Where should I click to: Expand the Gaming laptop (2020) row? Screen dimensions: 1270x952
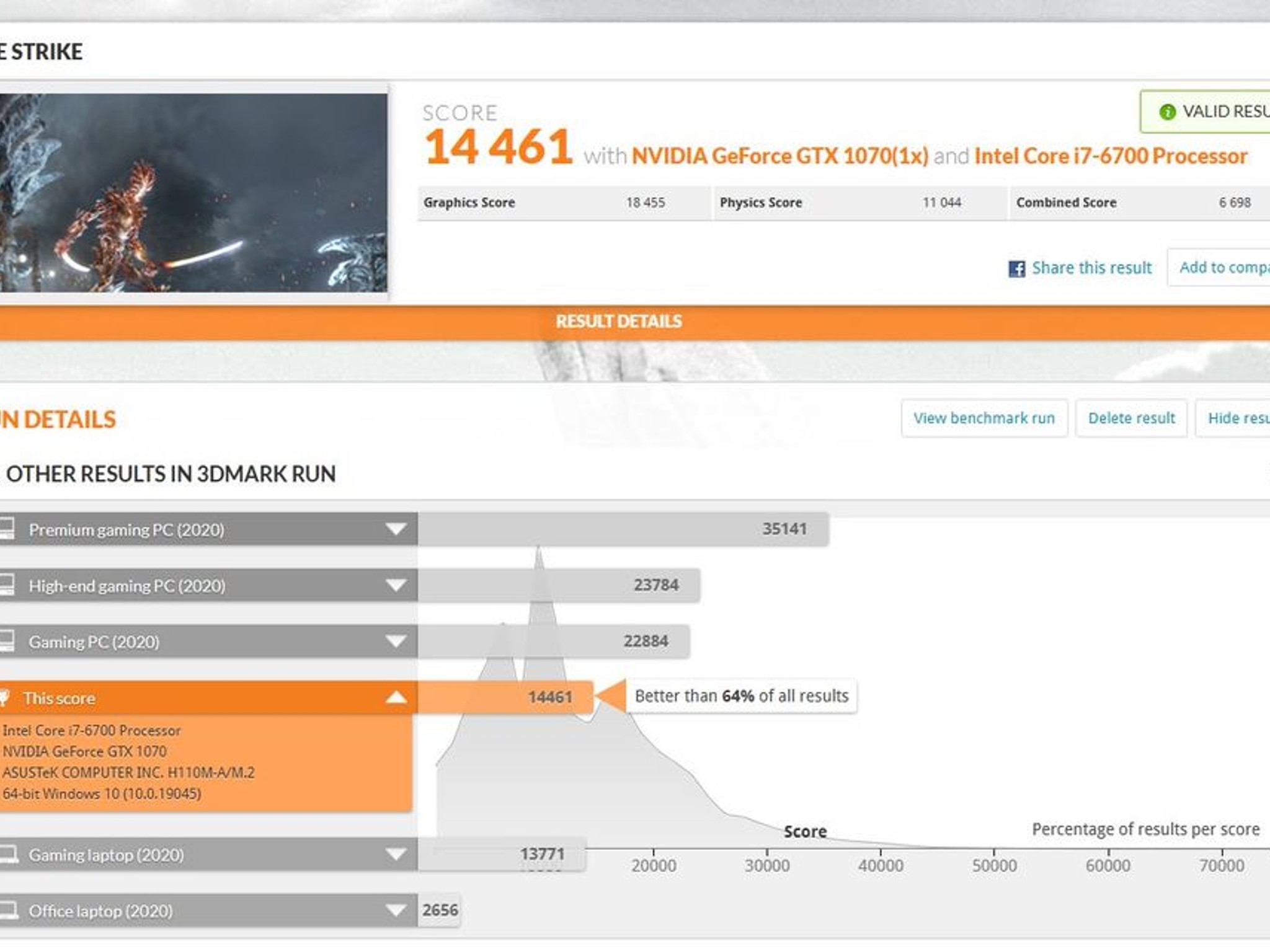point(396,855)
